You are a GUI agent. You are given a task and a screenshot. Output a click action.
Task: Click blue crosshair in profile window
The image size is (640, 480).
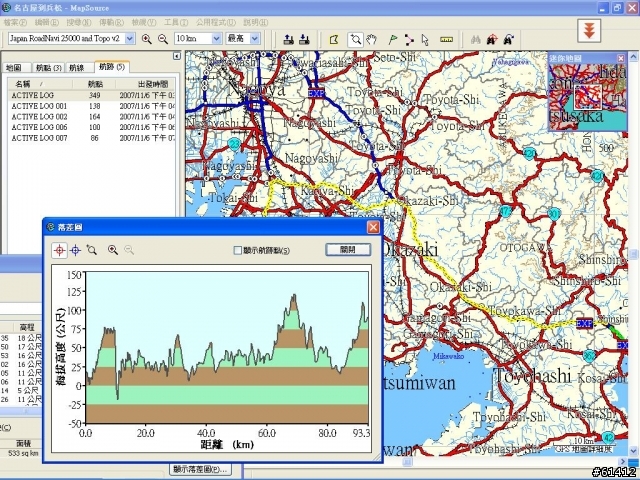(76, 250)
